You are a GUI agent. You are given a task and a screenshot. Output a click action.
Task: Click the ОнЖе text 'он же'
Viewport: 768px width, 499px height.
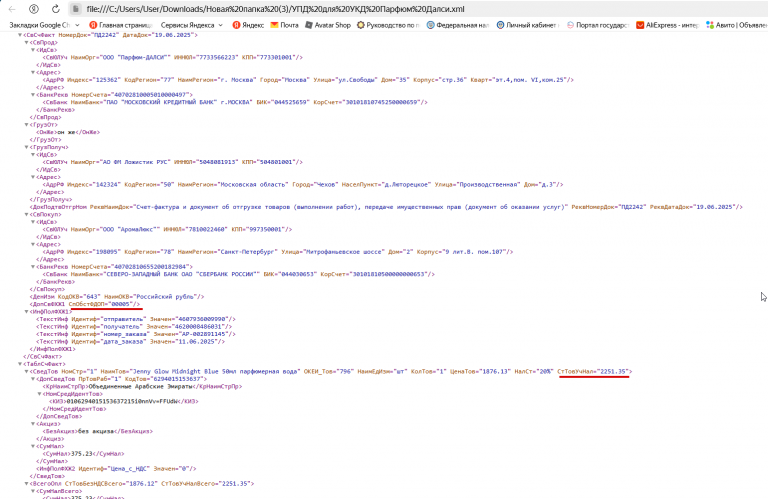(x=67, y=132)
